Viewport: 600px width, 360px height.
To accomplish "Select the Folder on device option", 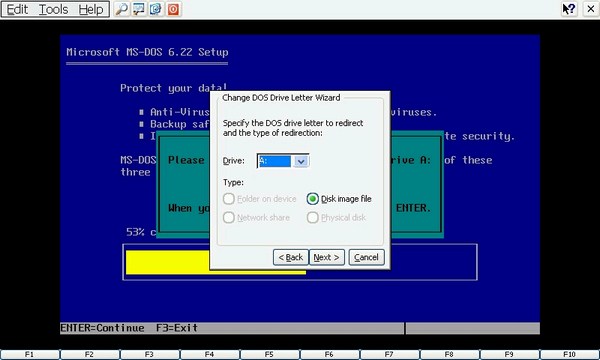I will click(x=259, y=199).
